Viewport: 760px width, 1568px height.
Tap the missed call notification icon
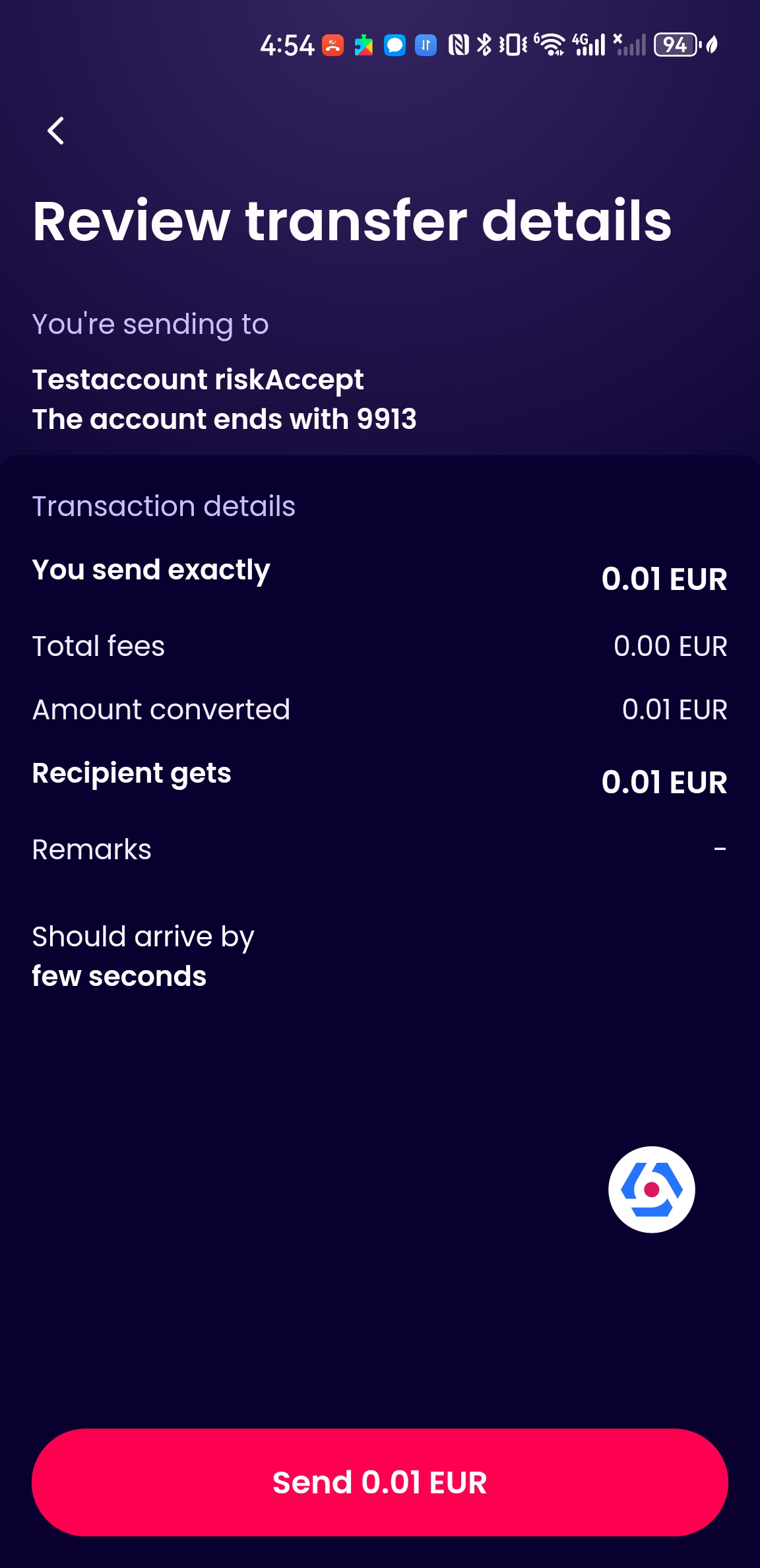click(332, 45)
